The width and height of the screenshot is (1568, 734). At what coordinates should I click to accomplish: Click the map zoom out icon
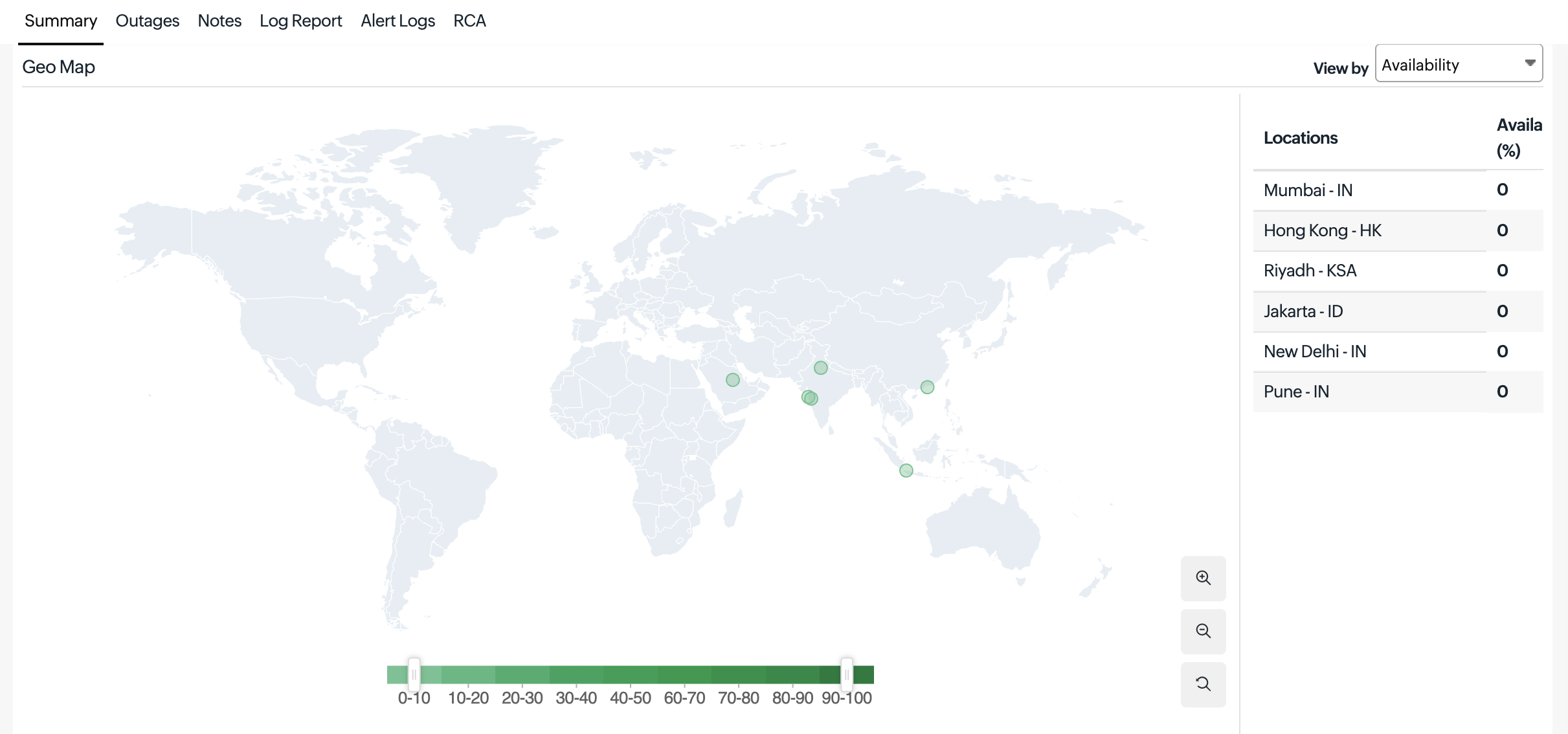1203,631
